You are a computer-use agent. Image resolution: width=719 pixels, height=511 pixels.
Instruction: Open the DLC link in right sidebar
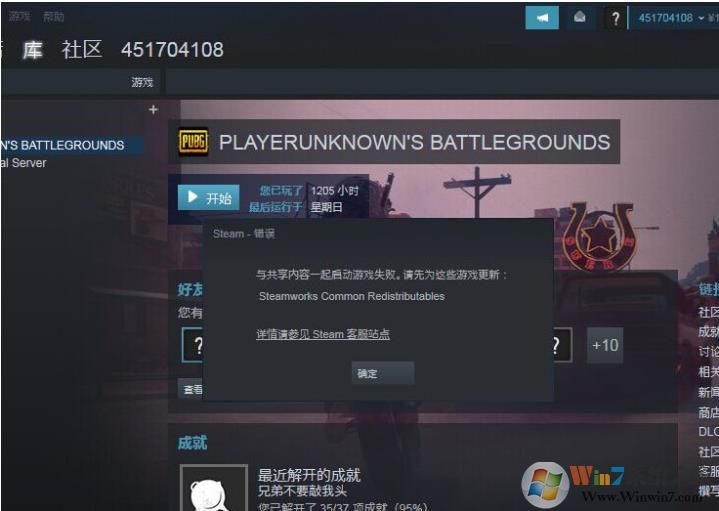[708, 432]
